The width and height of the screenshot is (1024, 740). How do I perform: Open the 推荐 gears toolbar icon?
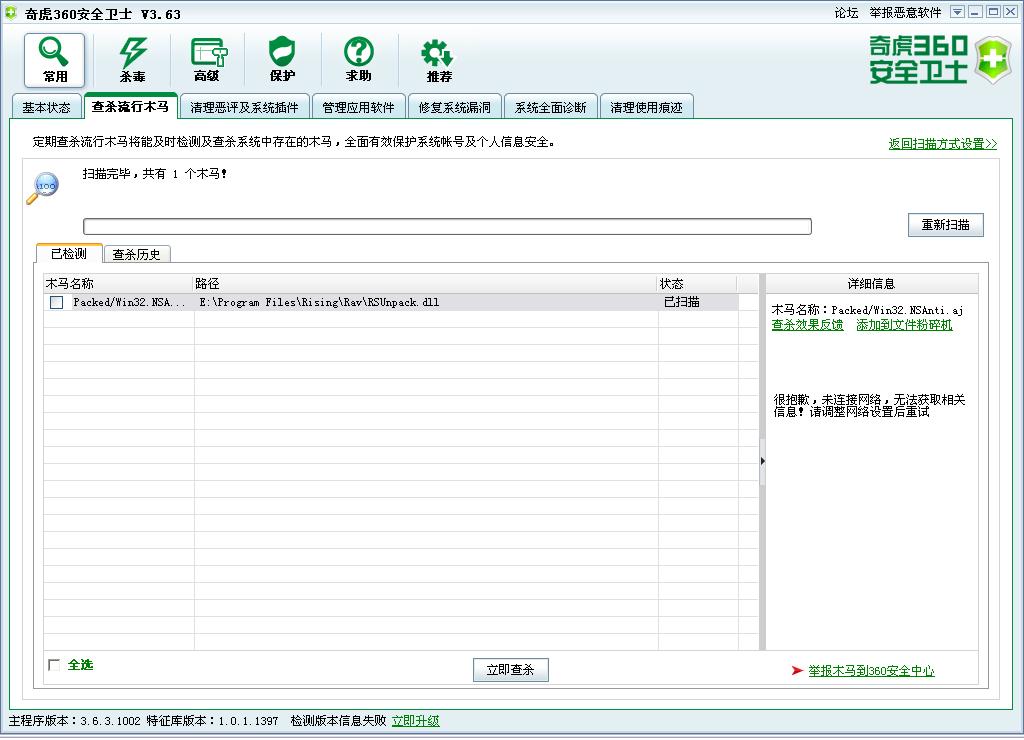click(x=439, y=60)
